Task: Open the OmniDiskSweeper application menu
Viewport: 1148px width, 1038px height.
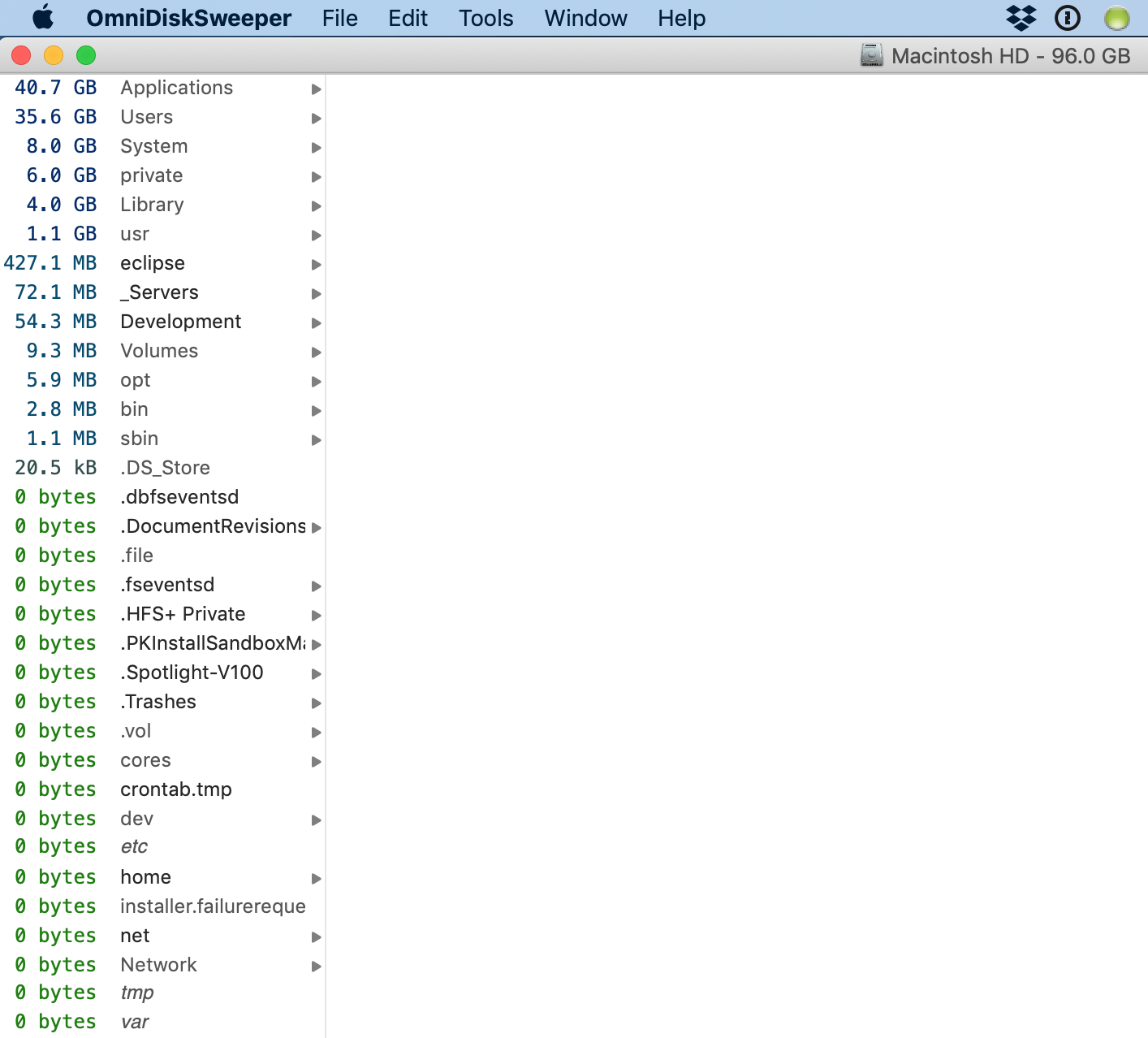Action: coord(188,18)
